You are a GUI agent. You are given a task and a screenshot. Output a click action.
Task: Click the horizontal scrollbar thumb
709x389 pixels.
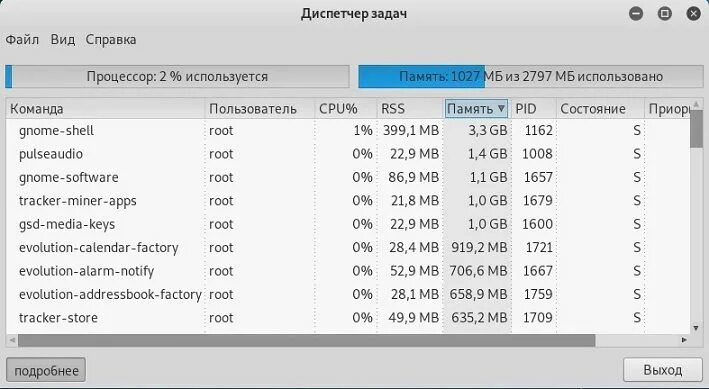click(x=307, y=340)
